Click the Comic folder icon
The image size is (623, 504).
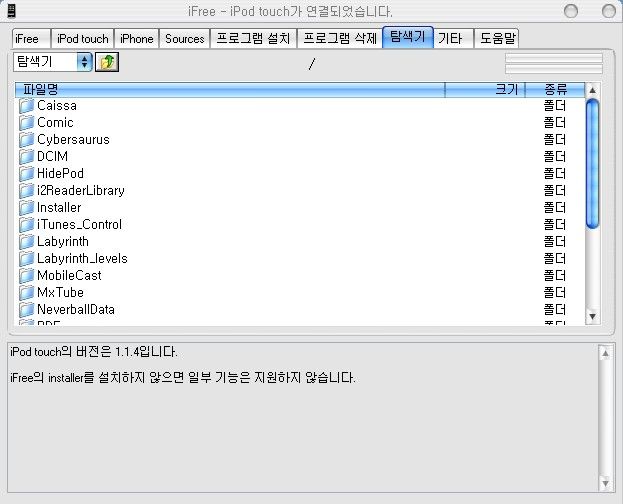(27, 123)
